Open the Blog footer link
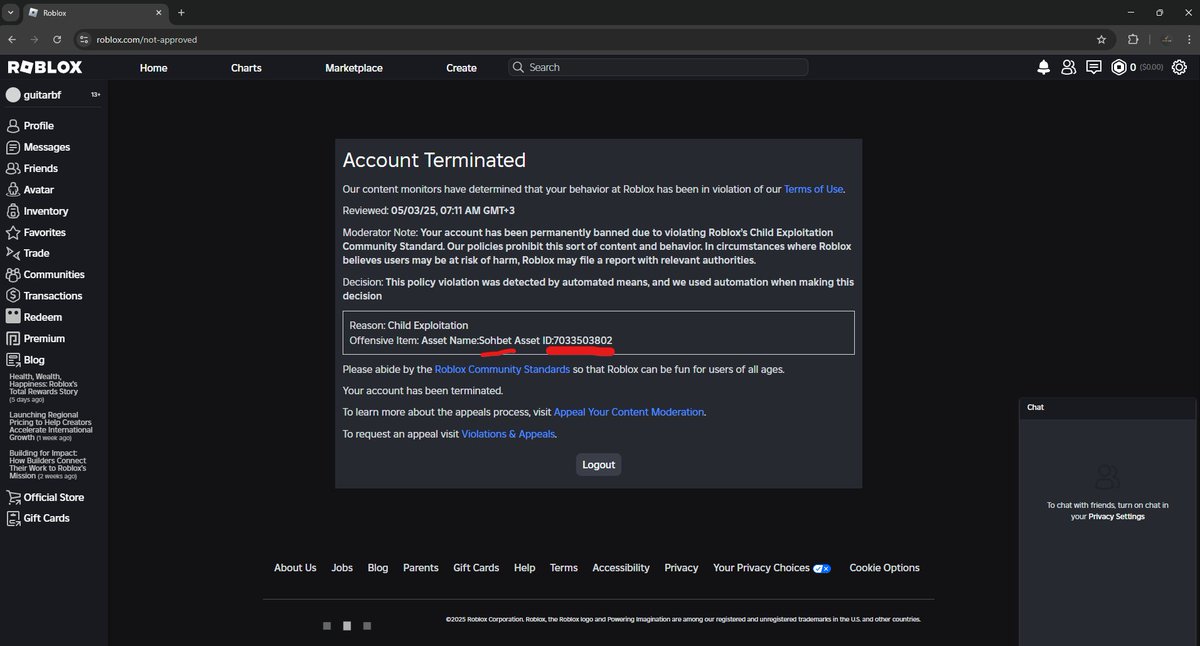 click(378, 568)
